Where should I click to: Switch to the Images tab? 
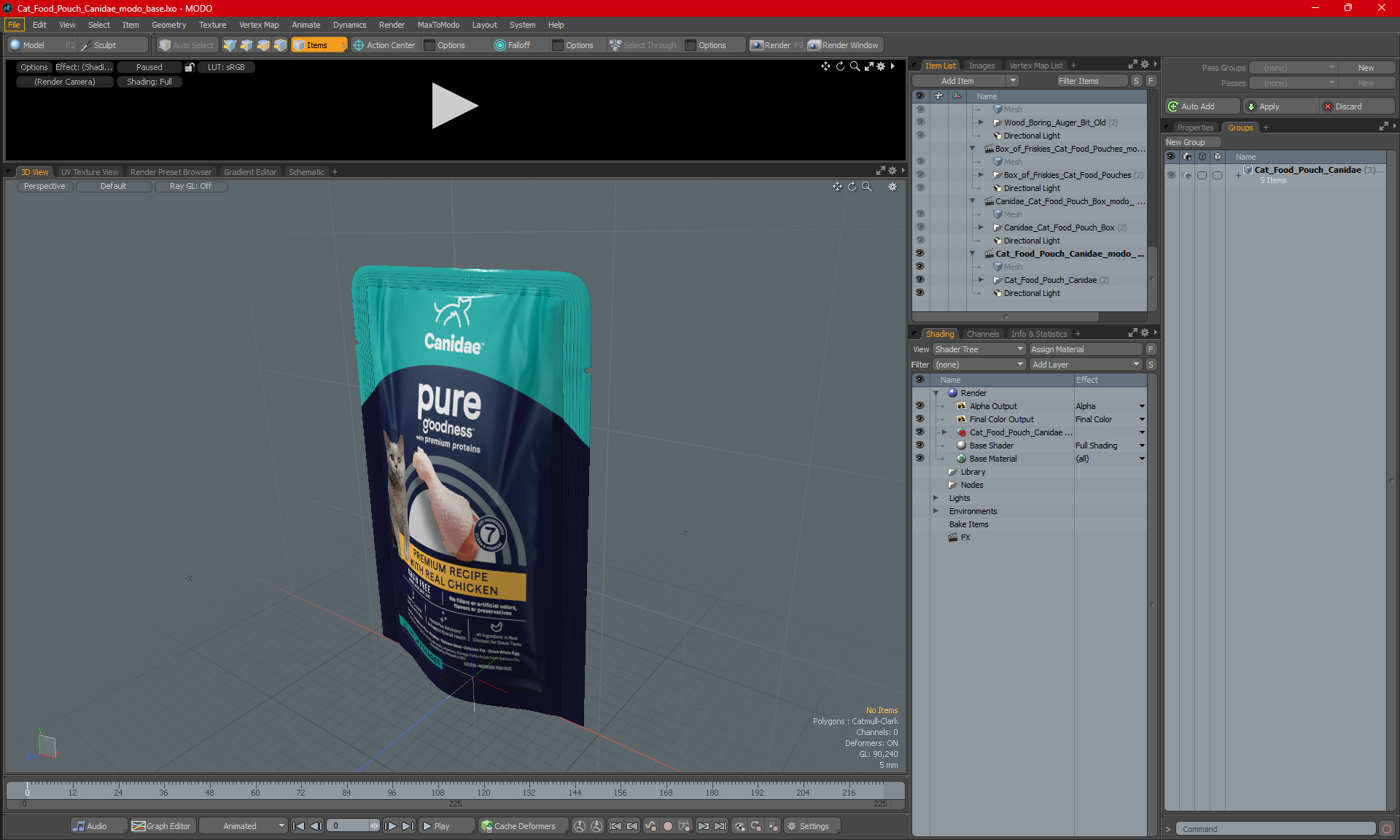(x=981, y=66)
